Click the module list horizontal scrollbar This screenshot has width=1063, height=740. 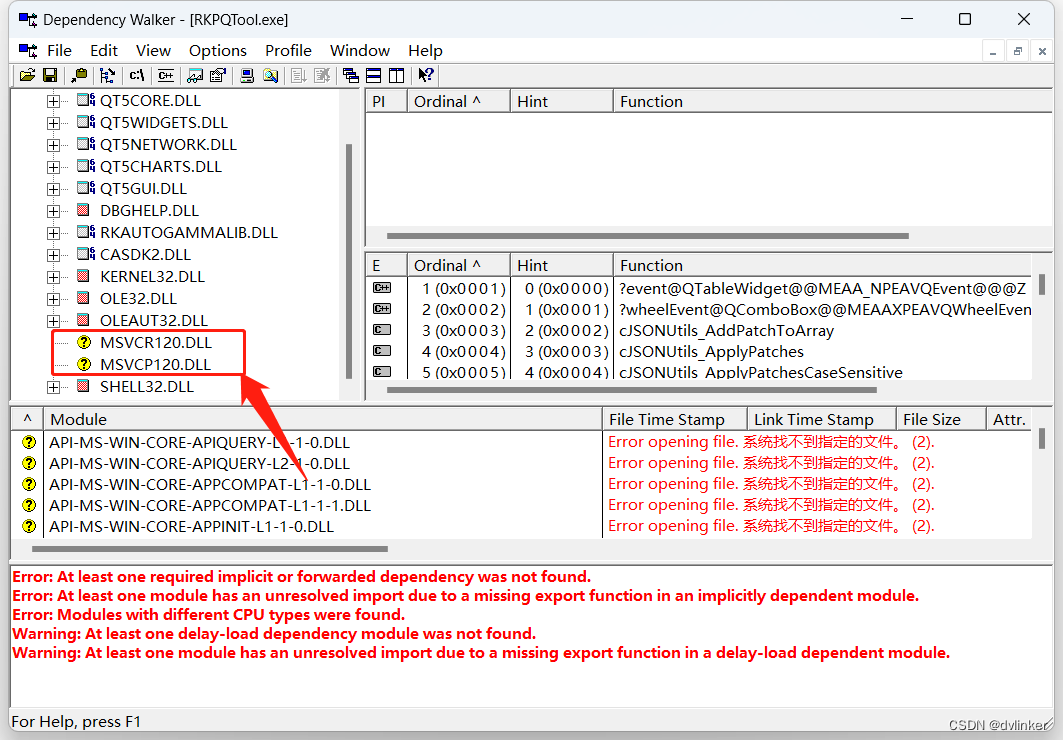pos(209,548)
